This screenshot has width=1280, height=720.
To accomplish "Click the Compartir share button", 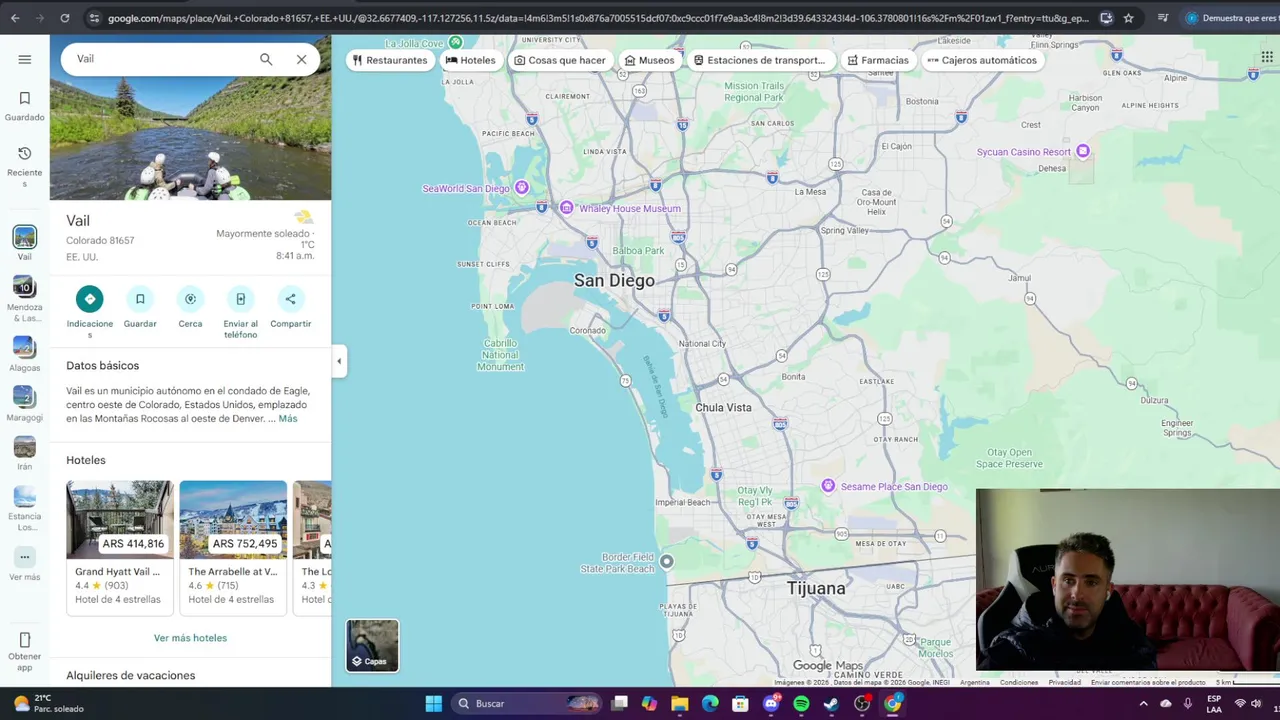I will tap(290, 299).
